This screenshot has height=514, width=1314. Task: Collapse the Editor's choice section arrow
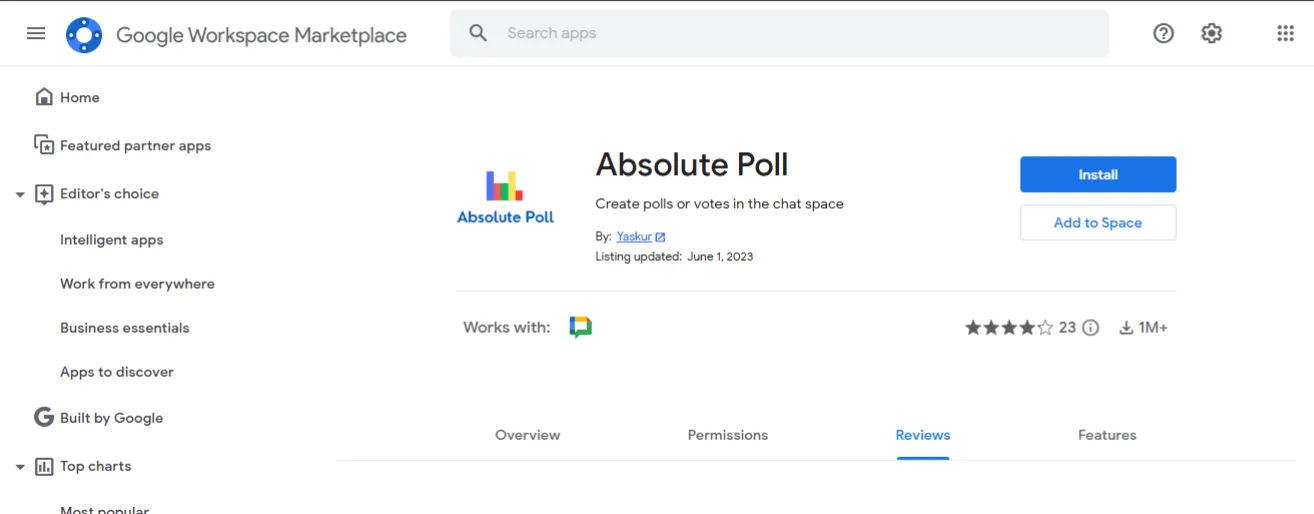(x=20, y=194)
